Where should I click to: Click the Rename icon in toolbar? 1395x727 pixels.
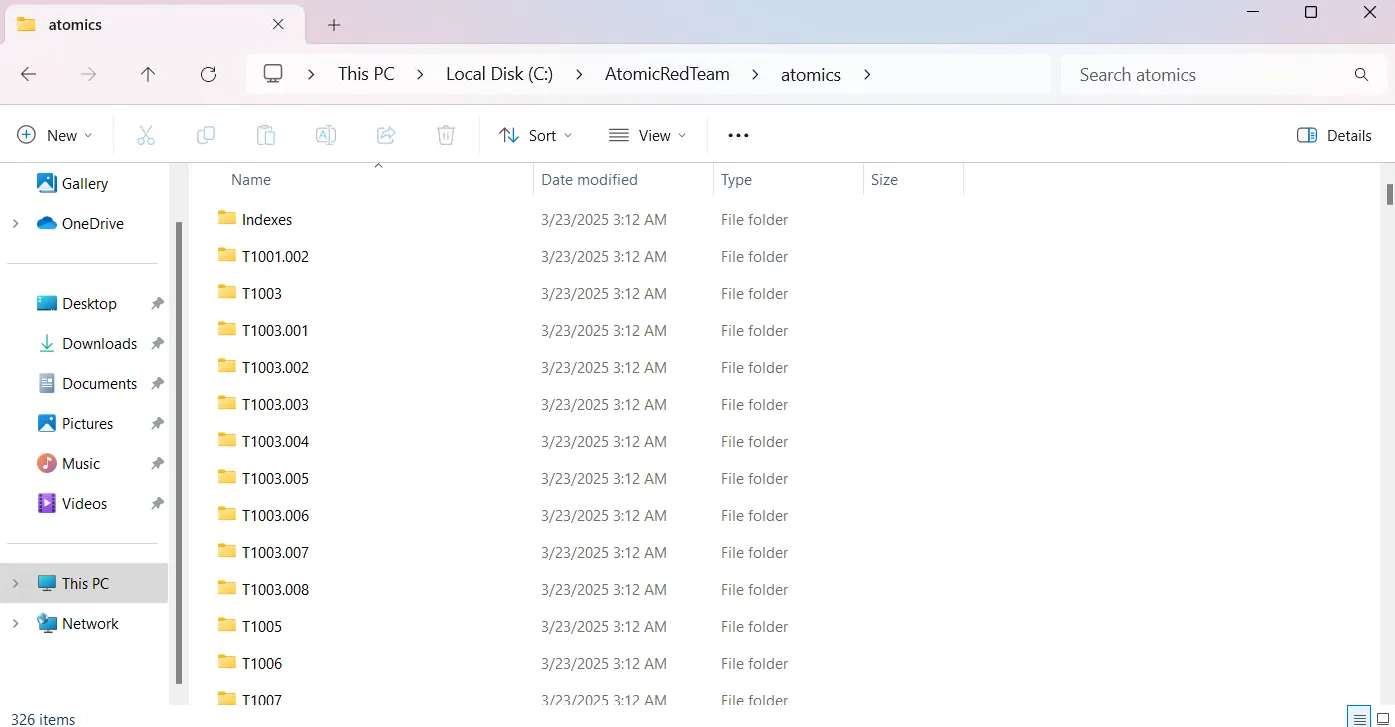click(326, 135)
